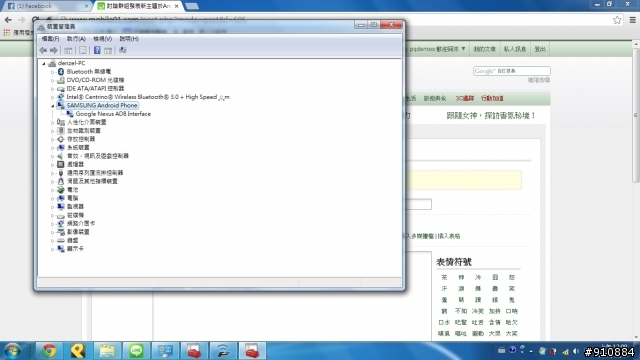The height and width of the screenshot is (360, 640).
Task: Select the 電腦 row in device tree
Action: tap(72, 198)
